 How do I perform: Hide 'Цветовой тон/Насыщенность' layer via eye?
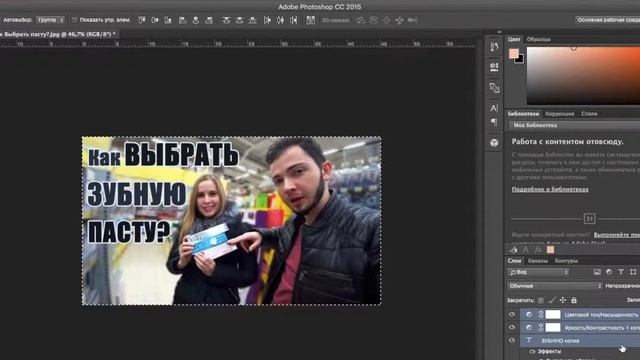click(x=512, y=314)
